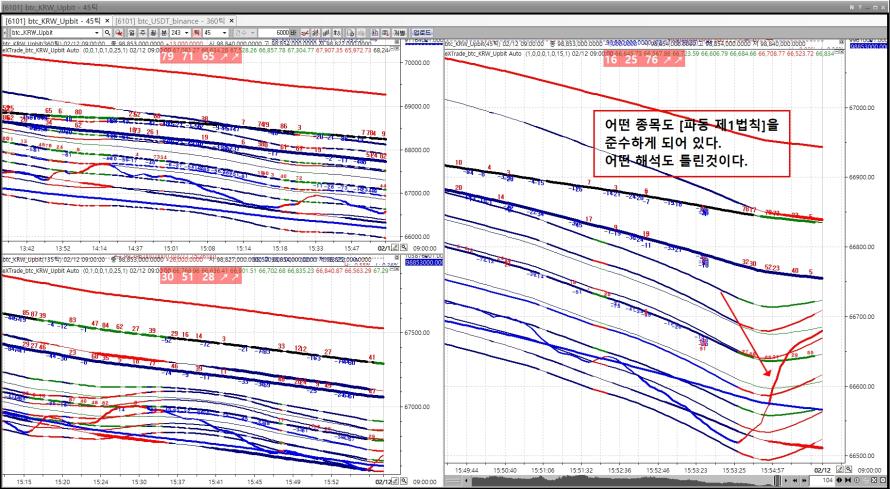This screenshot has height=489, width=890.
Task: Open the 45 tick value dropdown
Action: [x=224, y=32]
